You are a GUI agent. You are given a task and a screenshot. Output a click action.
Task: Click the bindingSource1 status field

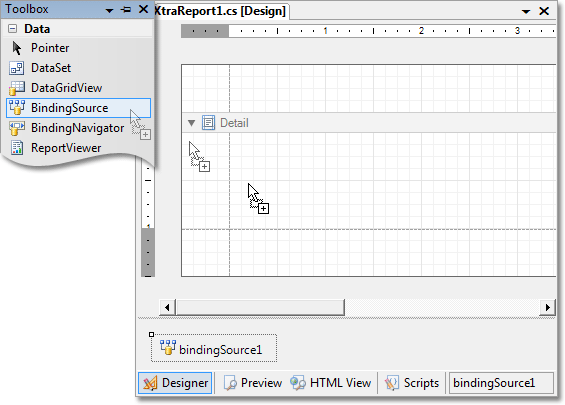(501, 383)
